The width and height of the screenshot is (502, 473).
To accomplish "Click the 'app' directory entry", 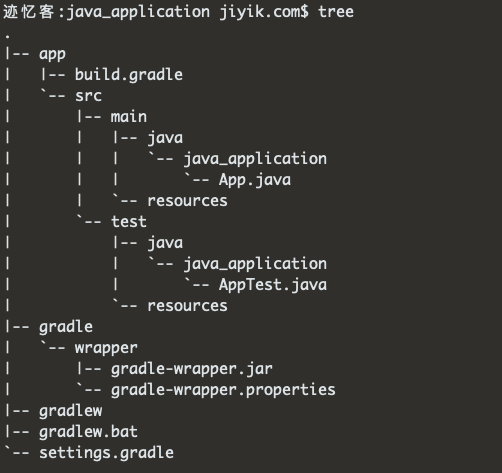I will (52, 54).
